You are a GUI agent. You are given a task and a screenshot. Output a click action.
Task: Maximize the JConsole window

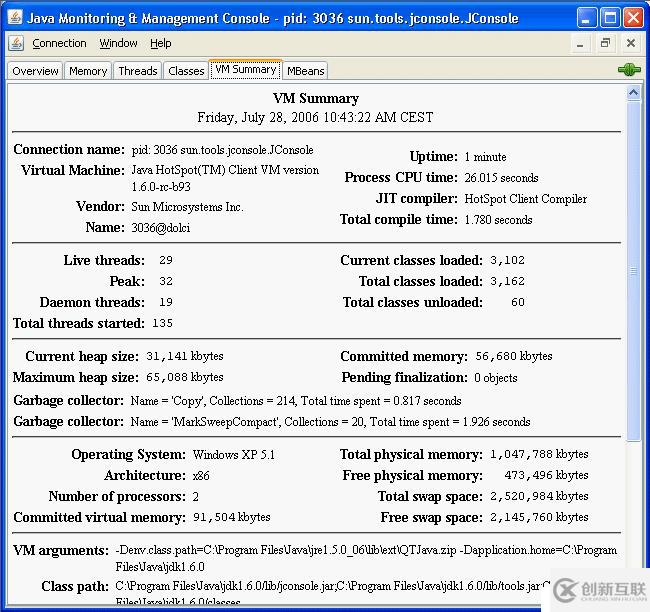(610, 18)
